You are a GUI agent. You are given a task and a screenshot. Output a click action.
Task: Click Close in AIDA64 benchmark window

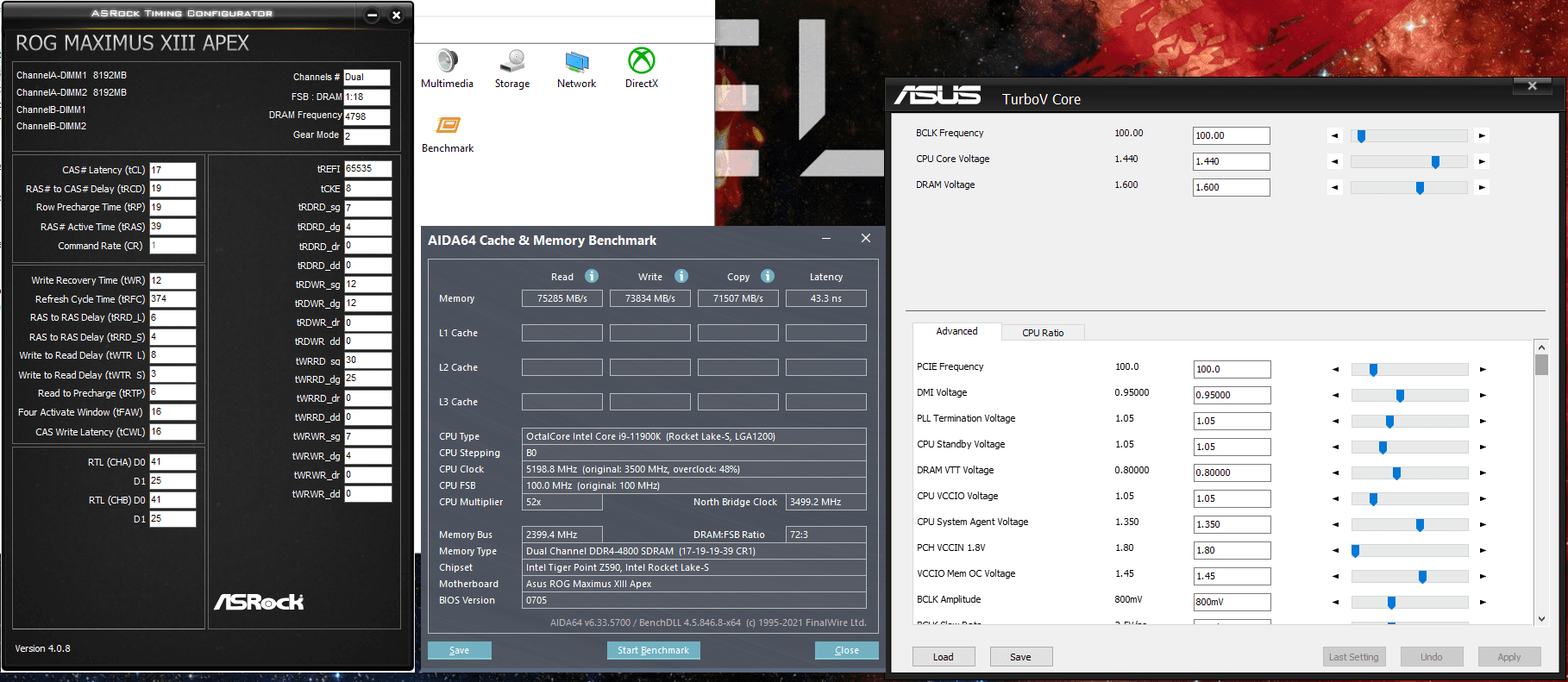pyautogui.click(x=847, y=650)
